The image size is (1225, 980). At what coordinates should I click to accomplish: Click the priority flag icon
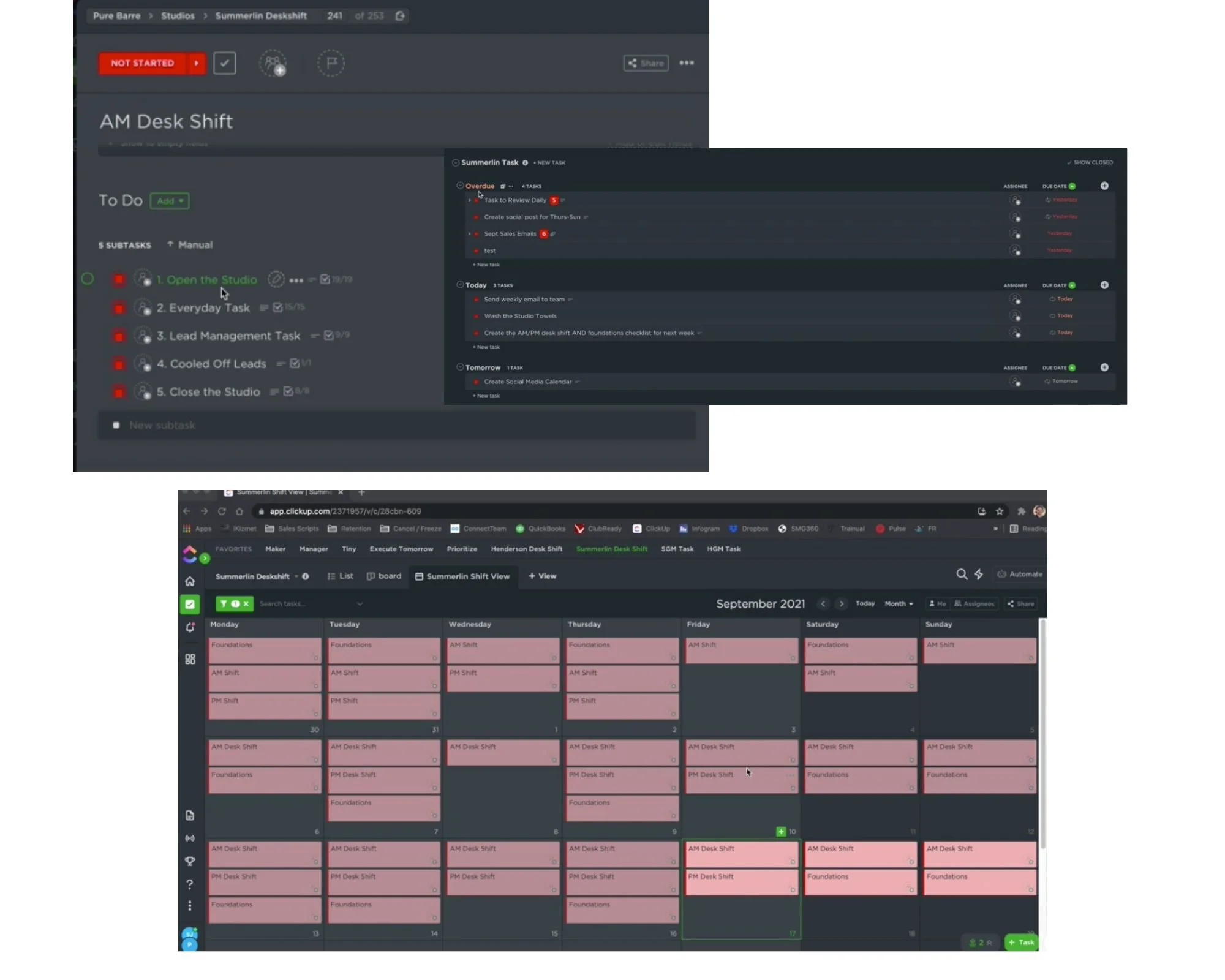click(331, 63)
